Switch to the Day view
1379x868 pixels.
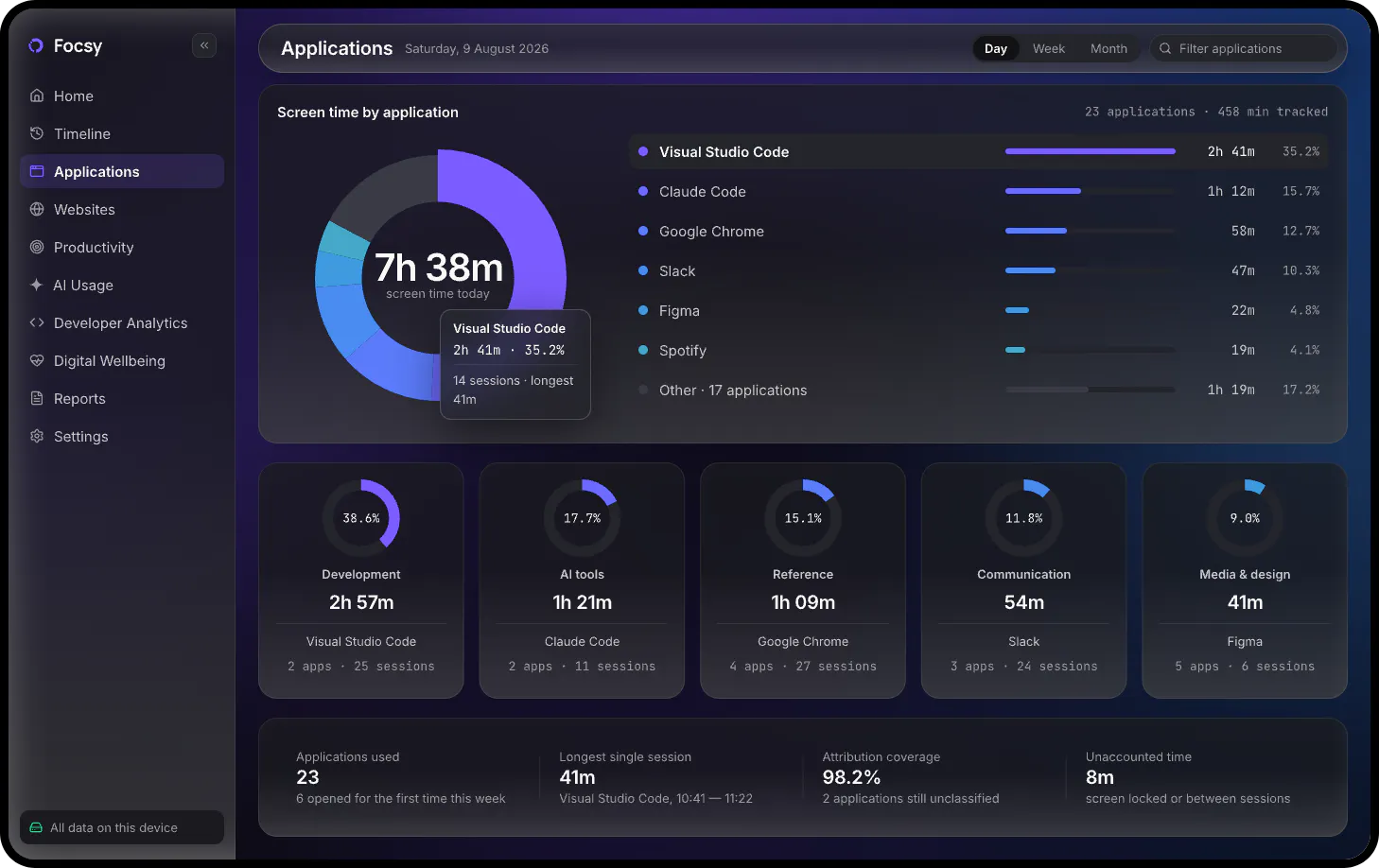pyautogui.click(x=996, y=48)
